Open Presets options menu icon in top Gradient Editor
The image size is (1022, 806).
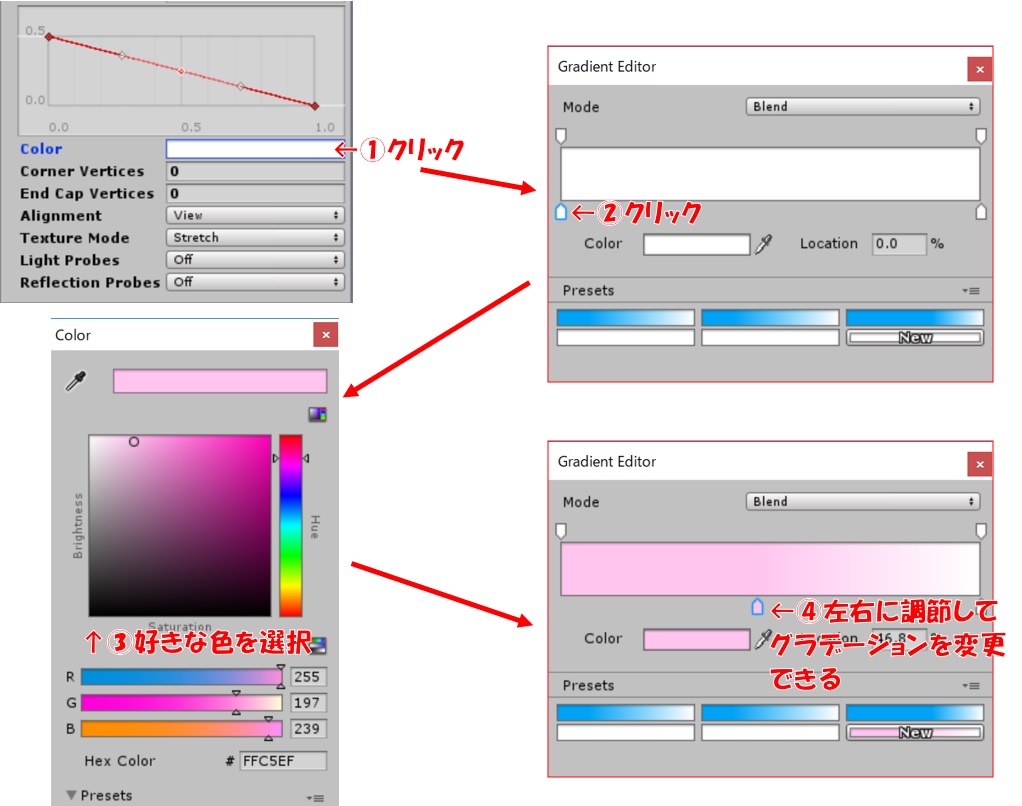[x=971, y=291]
